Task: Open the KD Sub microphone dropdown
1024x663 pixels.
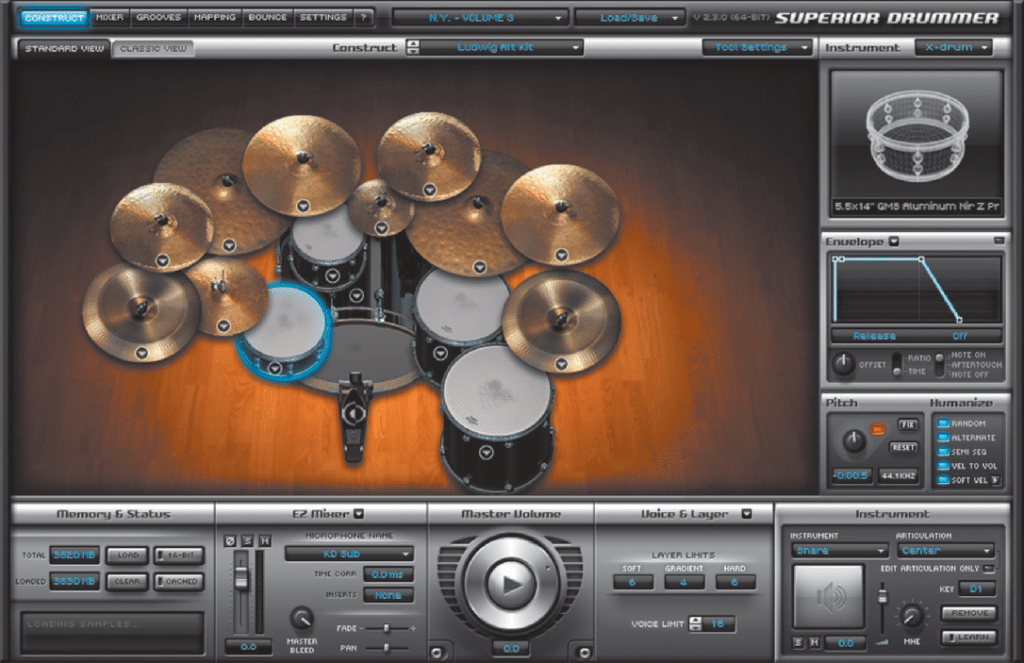Action: coord(349,554)
